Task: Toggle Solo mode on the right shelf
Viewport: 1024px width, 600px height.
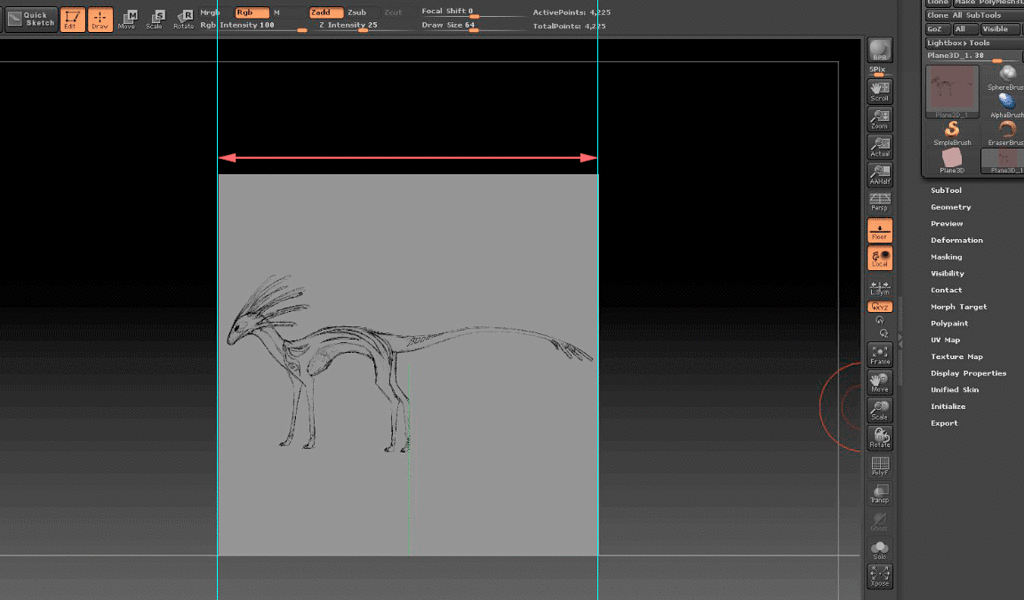Action: pyautogui.click(x=879, y=547)
